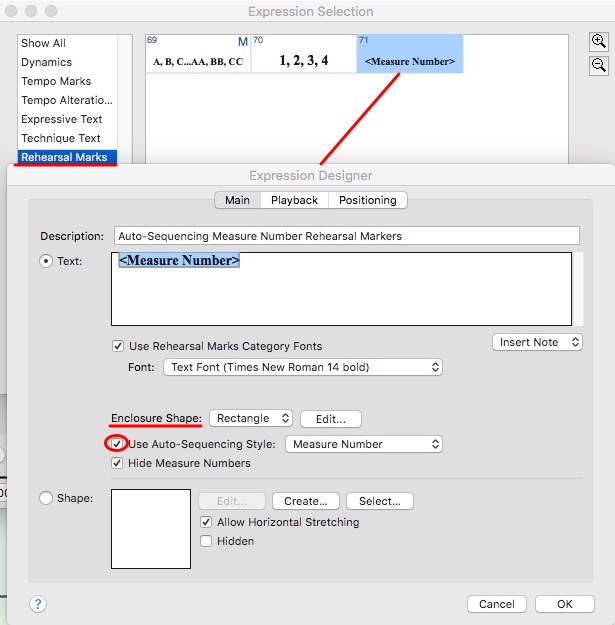Switch to the Playback tab

294,200
